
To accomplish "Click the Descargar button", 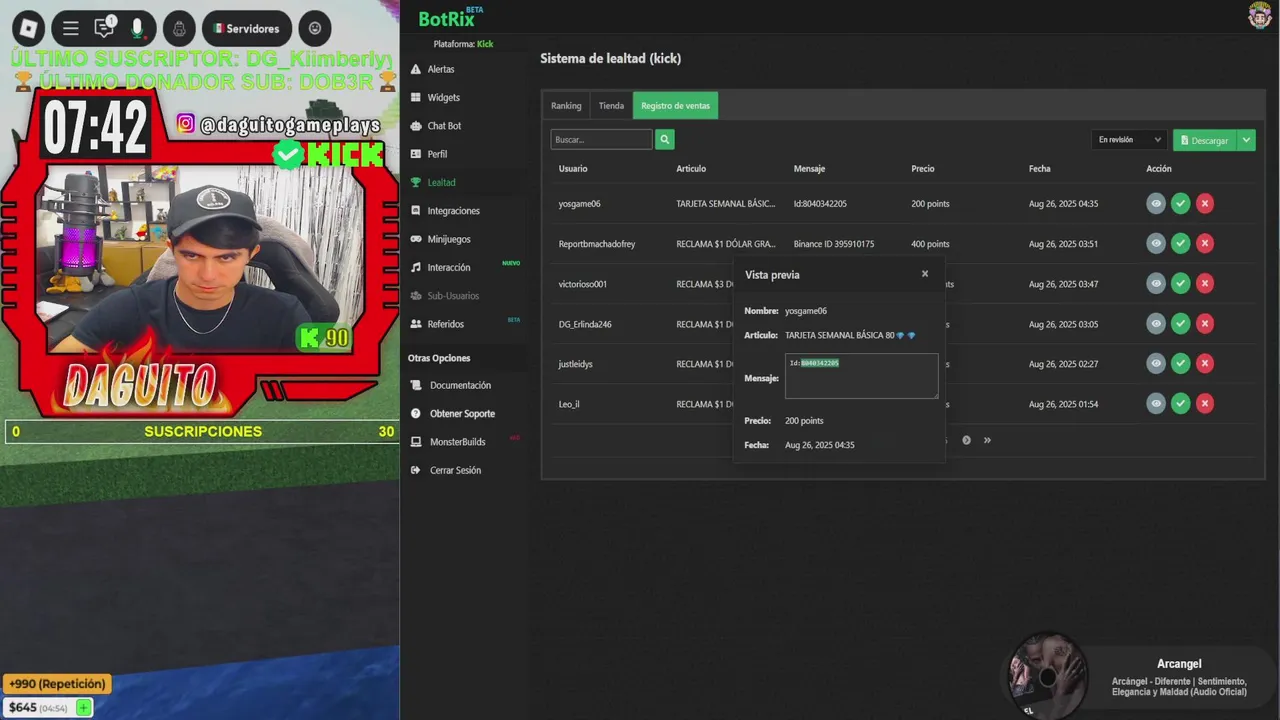I will tap(1204, 140).
